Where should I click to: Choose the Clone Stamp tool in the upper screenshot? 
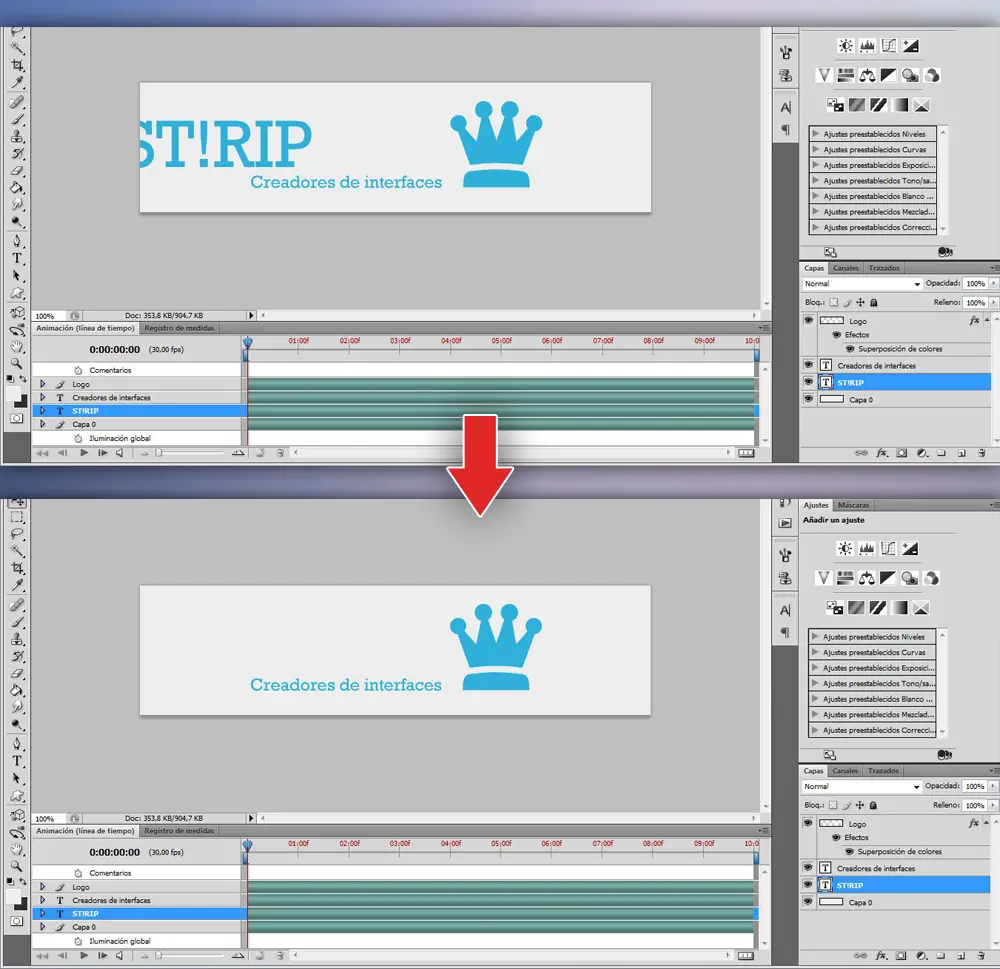(x=17, y=137)
